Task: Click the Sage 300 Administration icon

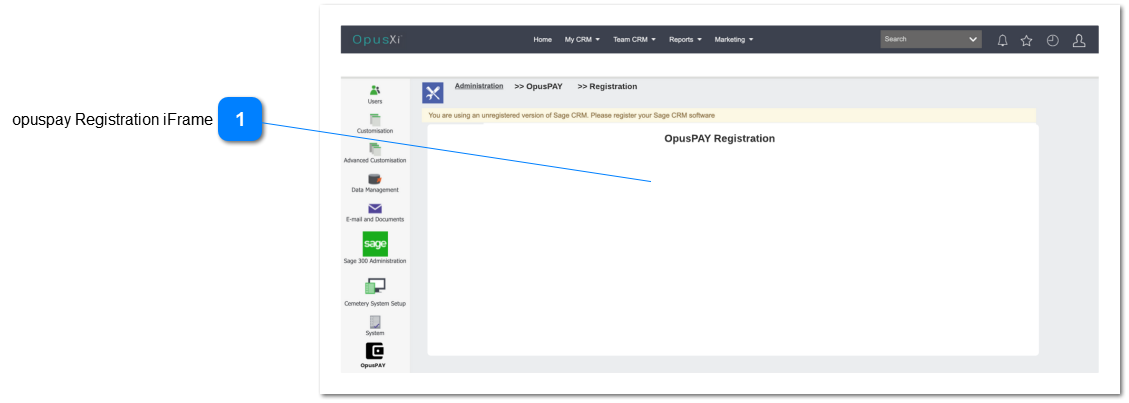Action: [375, 244]
